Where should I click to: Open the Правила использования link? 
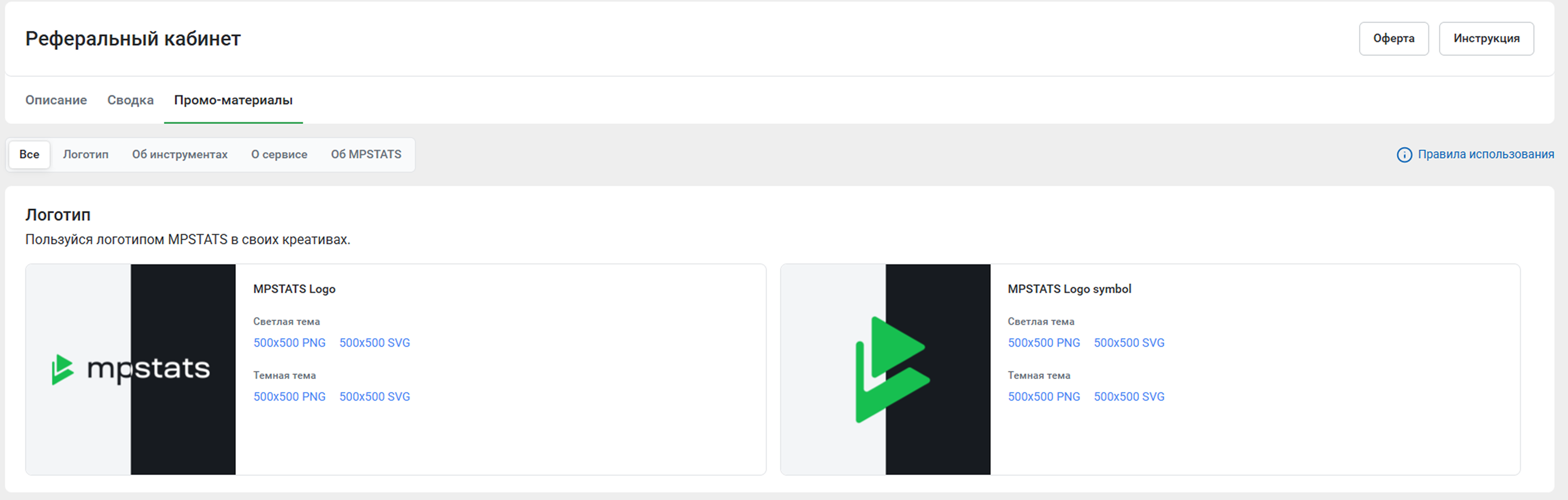tap(1485, 154)
